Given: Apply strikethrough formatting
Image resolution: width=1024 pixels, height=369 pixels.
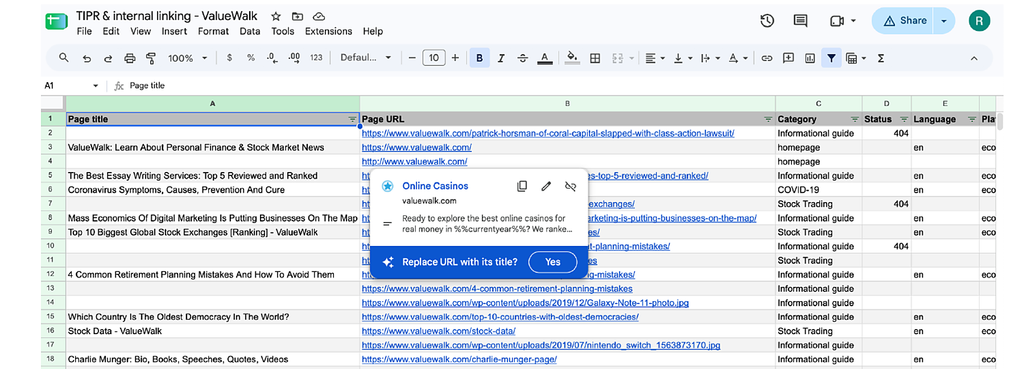Looking at the screenshot, I should click(x=522, y=58).
